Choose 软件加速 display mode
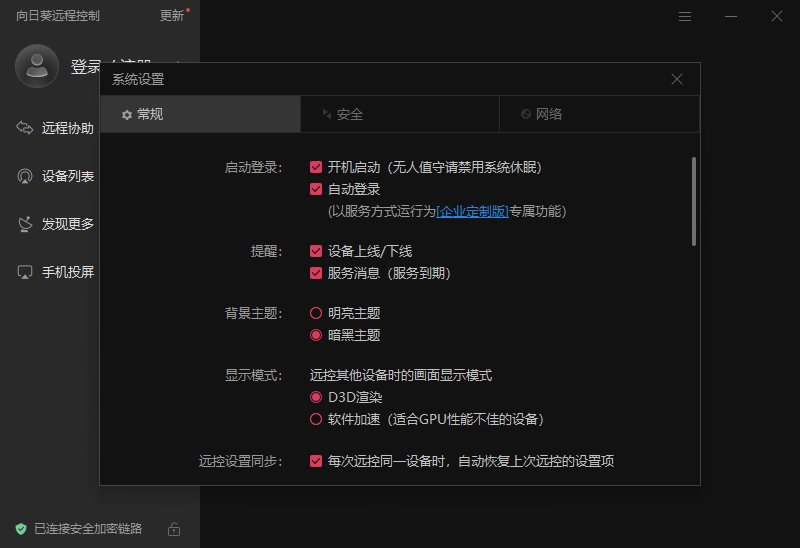The width and height of the screenshot is (800, 548). 316,419
